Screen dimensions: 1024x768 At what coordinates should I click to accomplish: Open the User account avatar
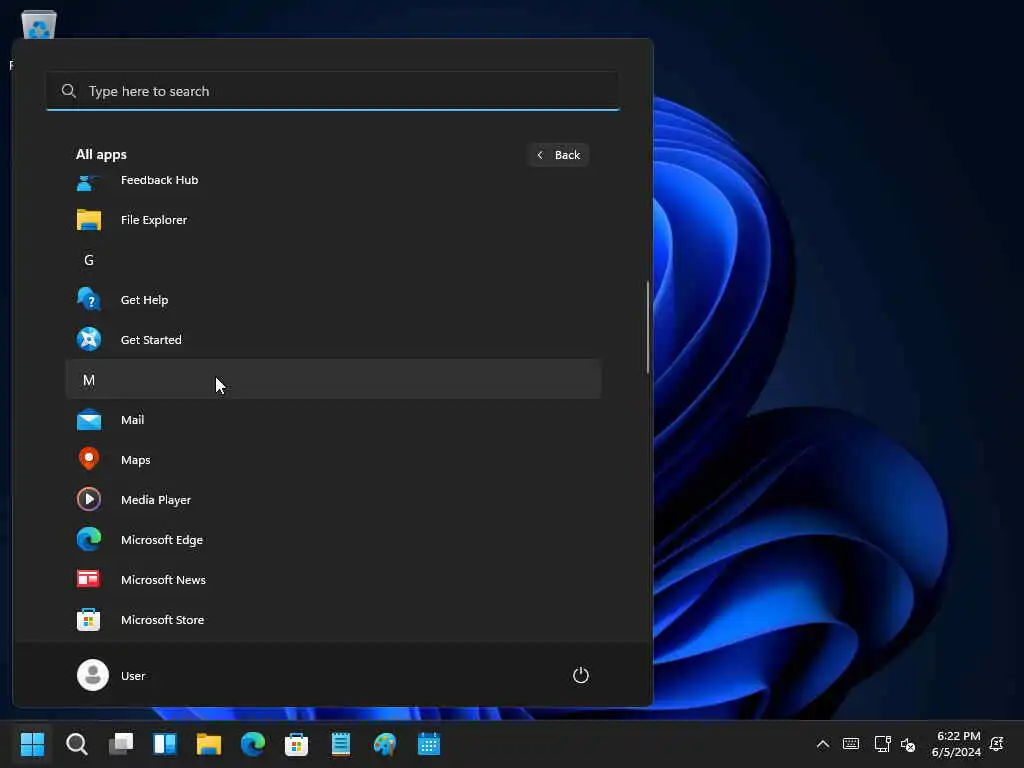(93, 675)
